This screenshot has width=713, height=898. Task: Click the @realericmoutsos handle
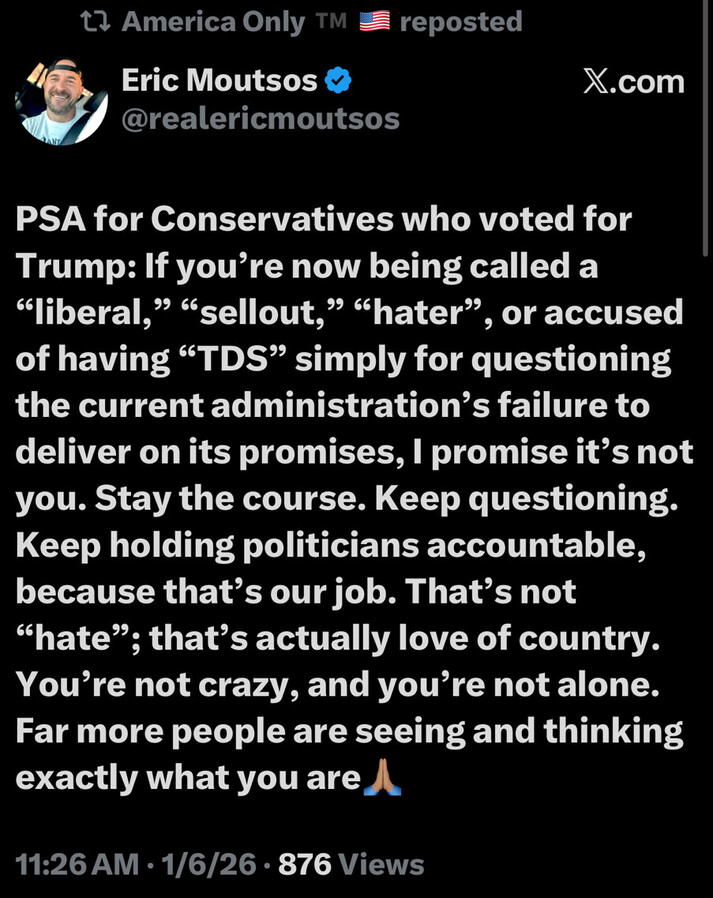(x=260, y=119)
